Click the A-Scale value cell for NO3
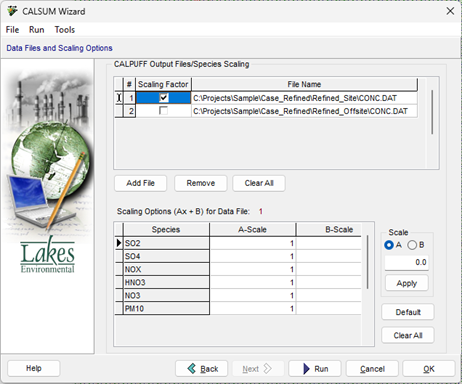The width and height of the screenshot is (462, 384). (x=253, y=295)
